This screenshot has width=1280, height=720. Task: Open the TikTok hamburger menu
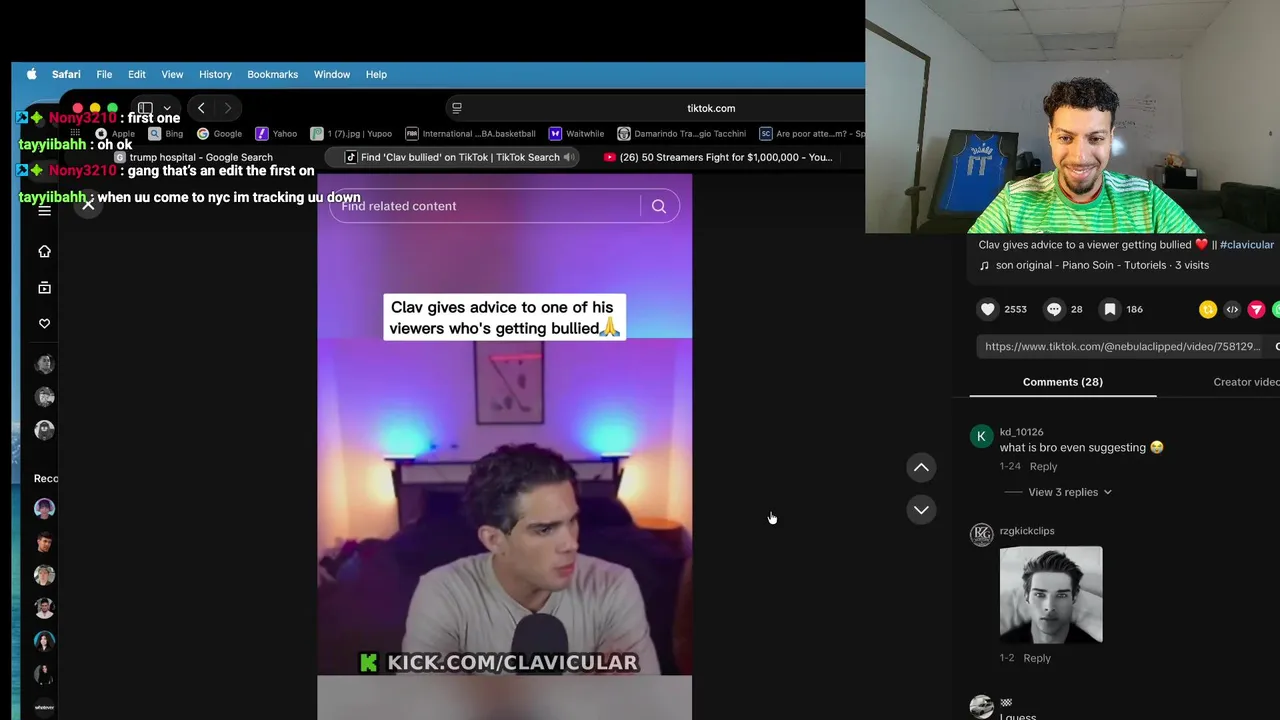point(44,211)
